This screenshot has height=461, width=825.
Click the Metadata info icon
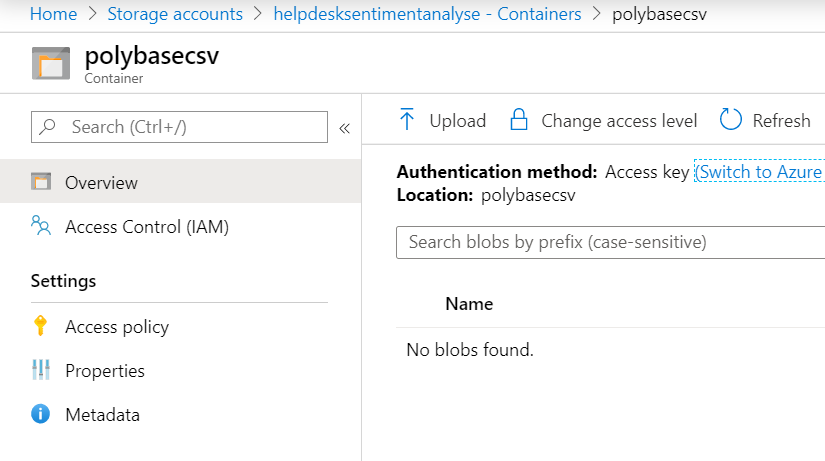pyautogui.click(x=41, y=414)
